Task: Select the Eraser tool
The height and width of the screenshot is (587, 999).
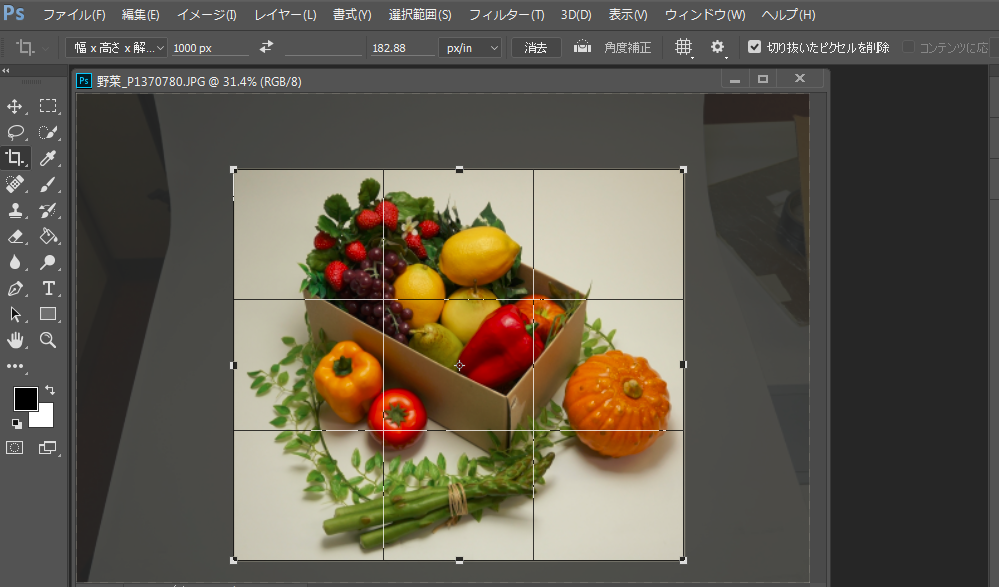Action: (15, 236)
